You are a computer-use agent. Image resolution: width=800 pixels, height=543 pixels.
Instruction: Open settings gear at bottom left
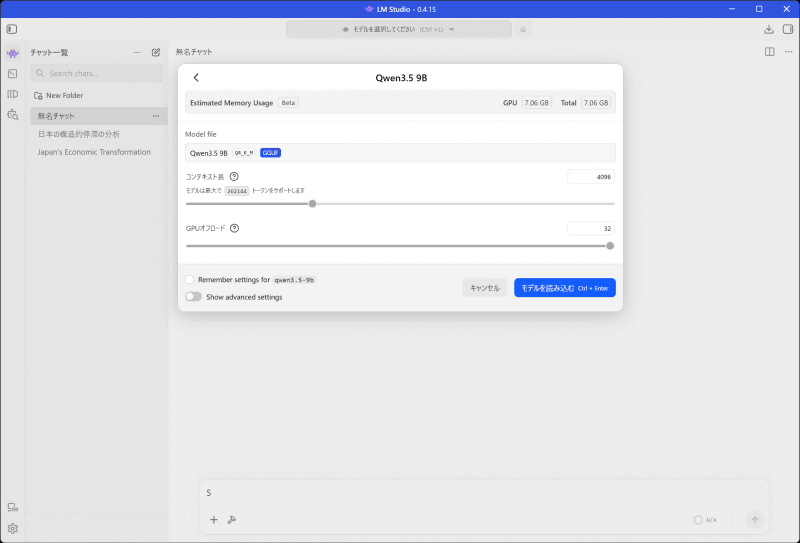(x=13, y=528)
